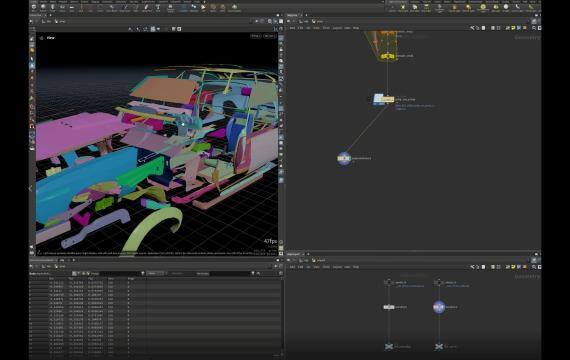Toggle pin icon on lower network pane path bar
Image resolution: width=570 pixels, height=360 pixels.
(534, 260)
